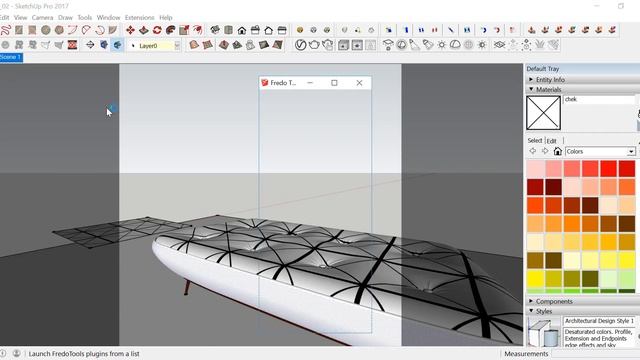Select the Polygon drawing tool
640x360 pixels.
[x=59, y=30]
